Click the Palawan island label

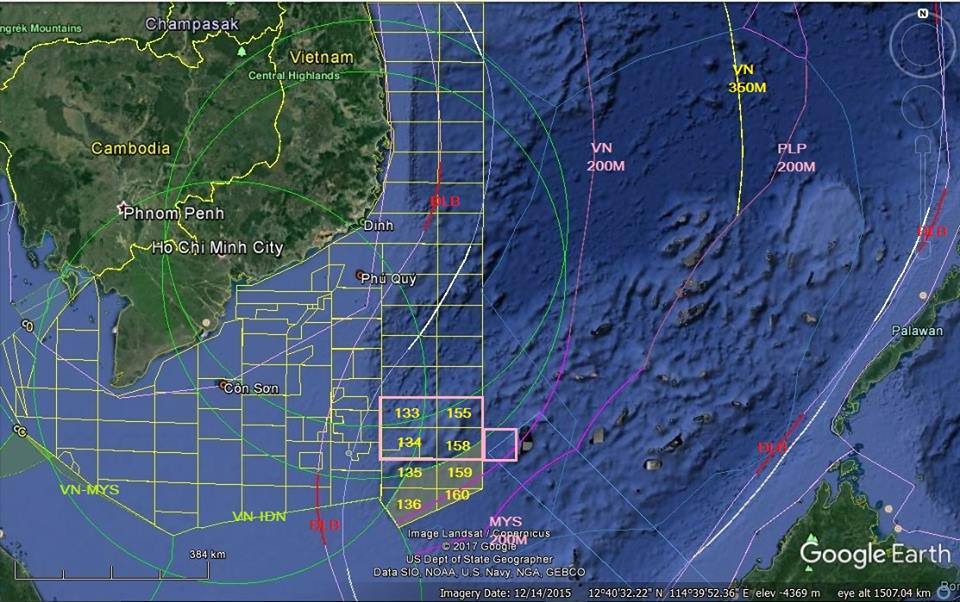coord(917,331)
